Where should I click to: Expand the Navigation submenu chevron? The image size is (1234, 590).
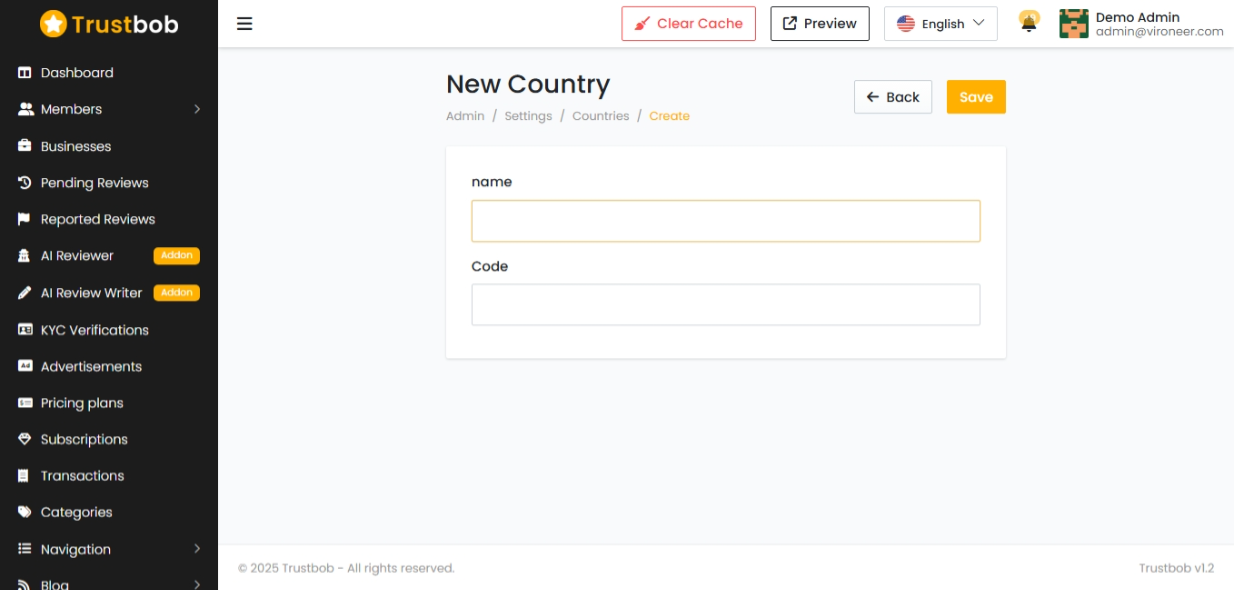tap(197, 549)
